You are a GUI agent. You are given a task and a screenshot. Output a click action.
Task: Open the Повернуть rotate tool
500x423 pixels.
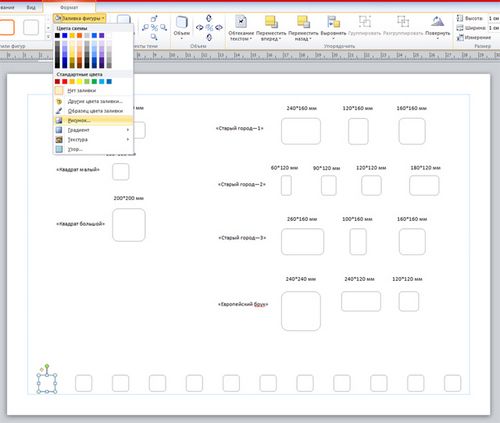tap(438, 28)
